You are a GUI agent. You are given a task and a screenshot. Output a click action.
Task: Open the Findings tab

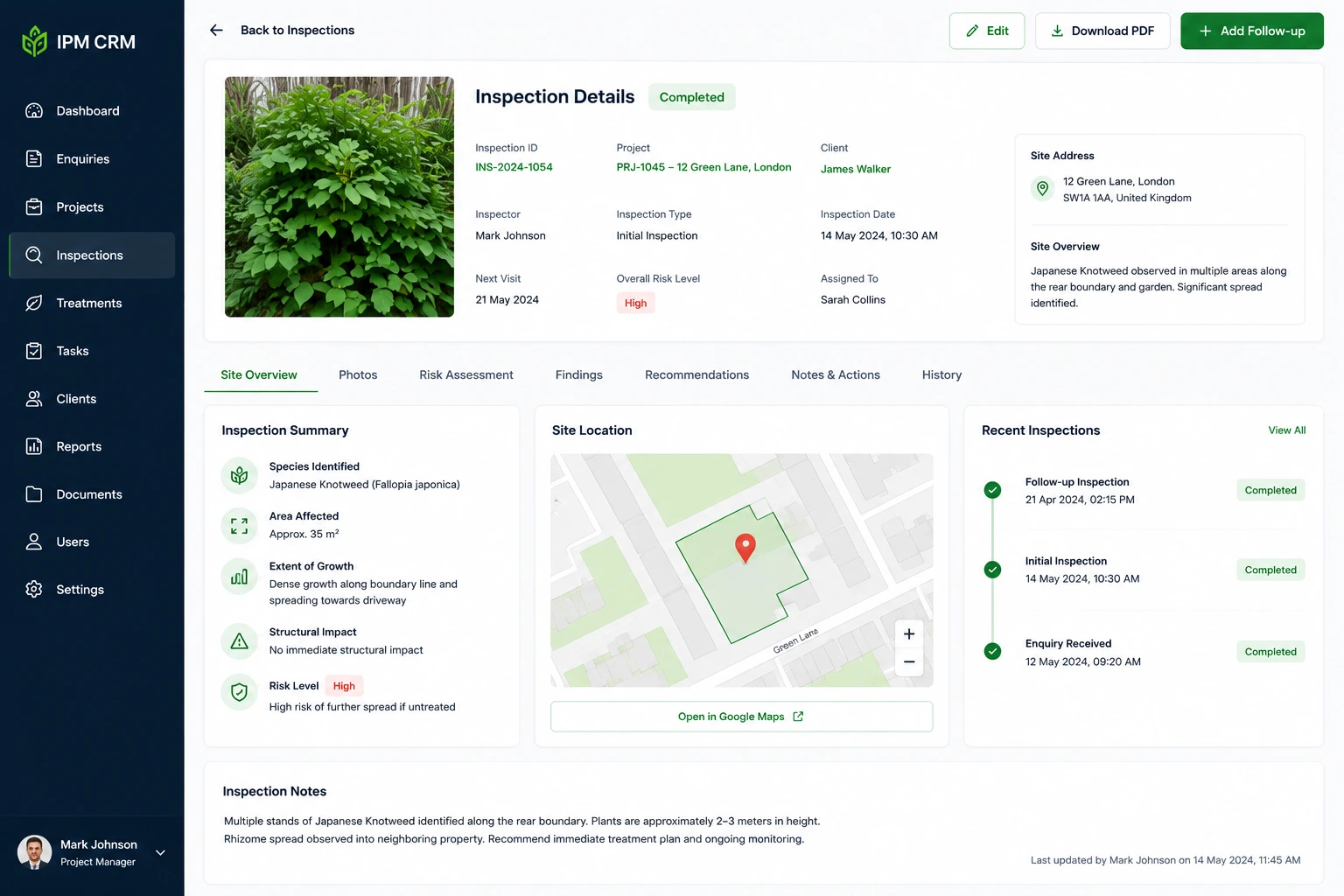[x=579, y=374]
